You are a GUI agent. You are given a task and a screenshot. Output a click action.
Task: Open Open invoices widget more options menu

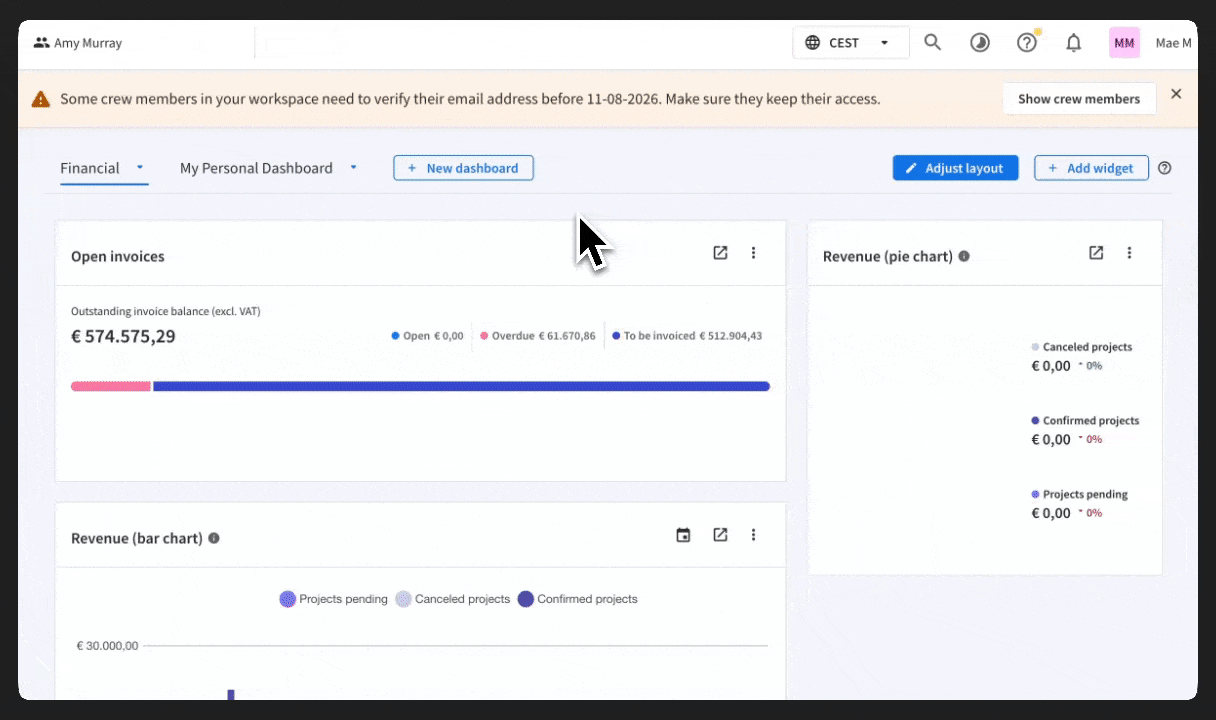pyautogui.click(x=754, y=253)
